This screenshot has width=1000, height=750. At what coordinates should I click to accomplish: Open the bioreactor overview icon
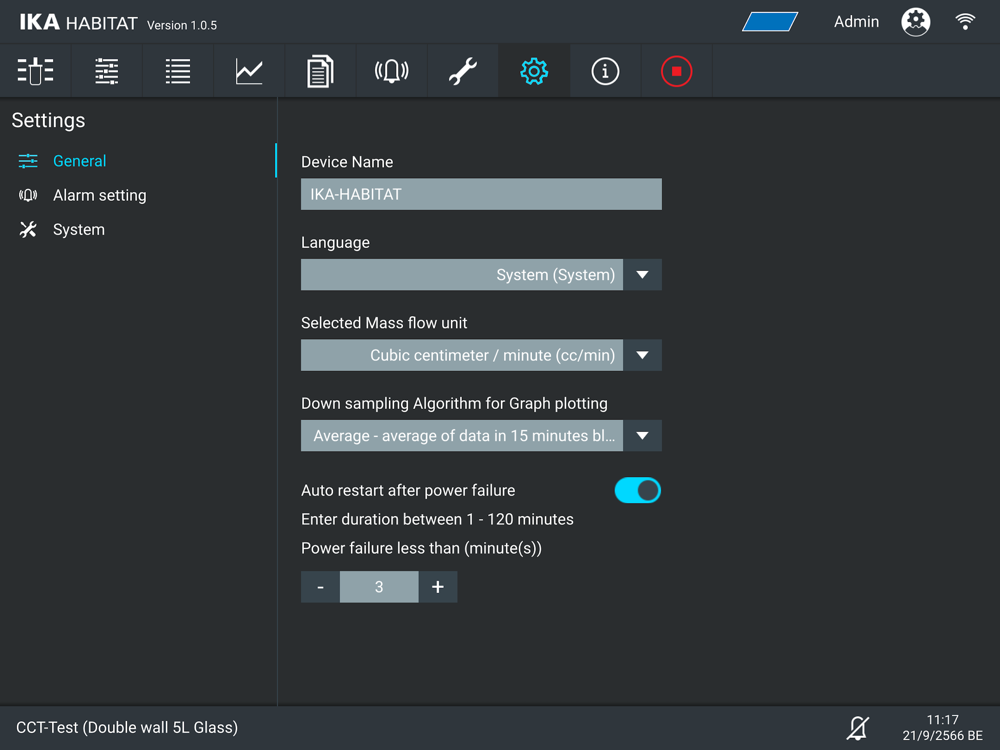pos(36,71)
